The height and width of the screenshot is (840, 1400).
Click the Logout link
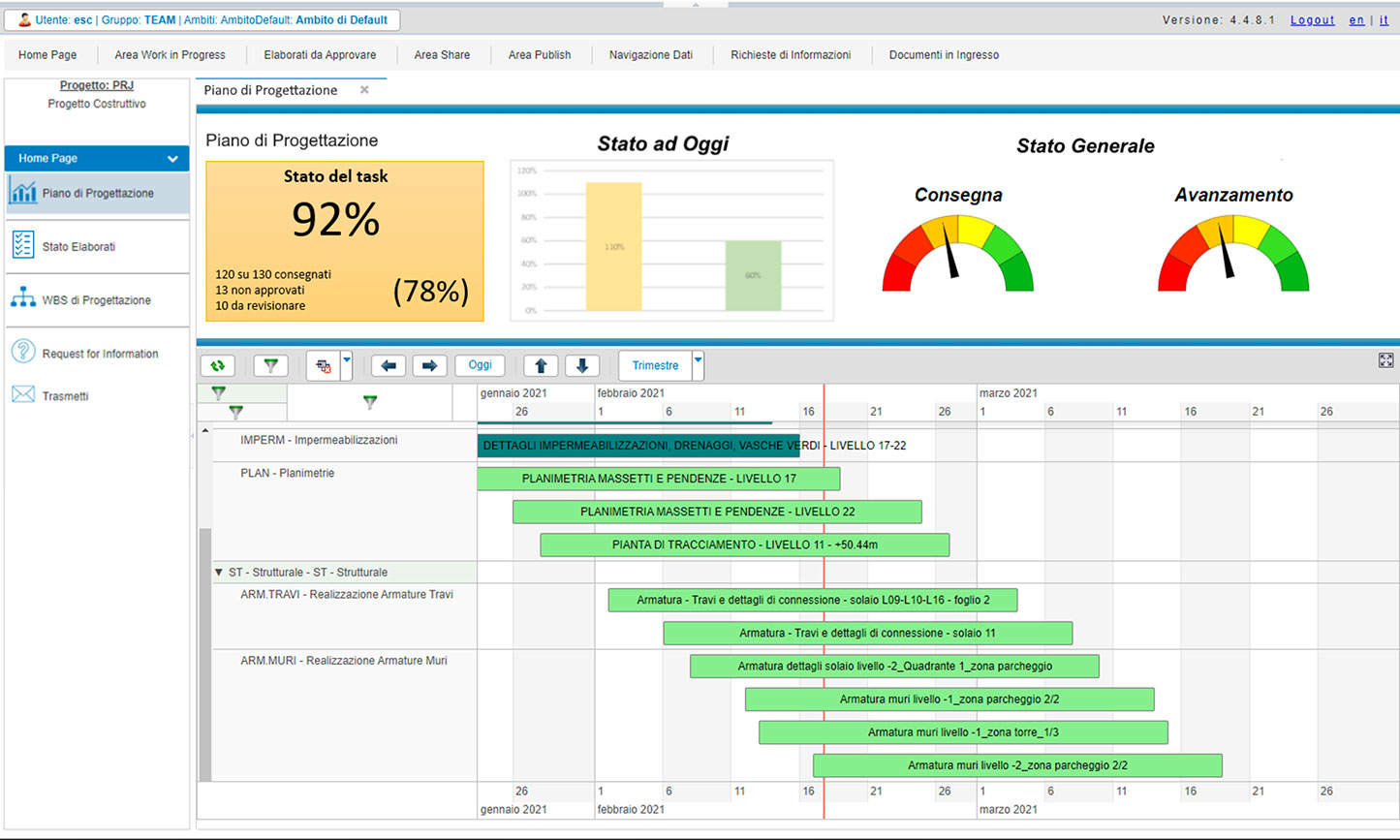tap(1313, 20)
